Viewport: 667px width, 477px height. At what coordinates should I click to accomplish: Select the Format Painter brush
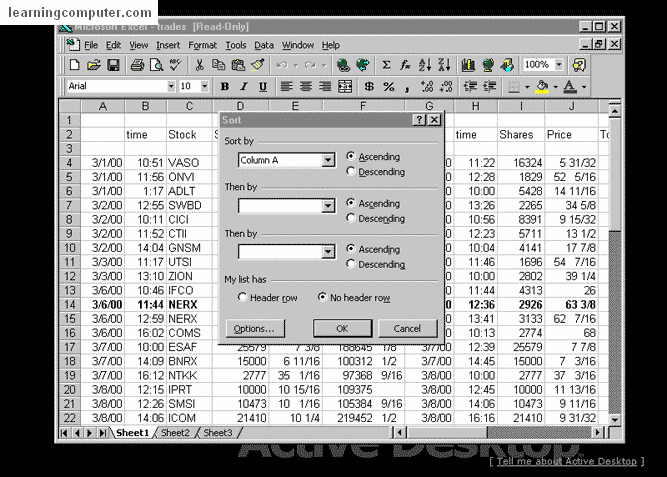[x=258, y=65]
